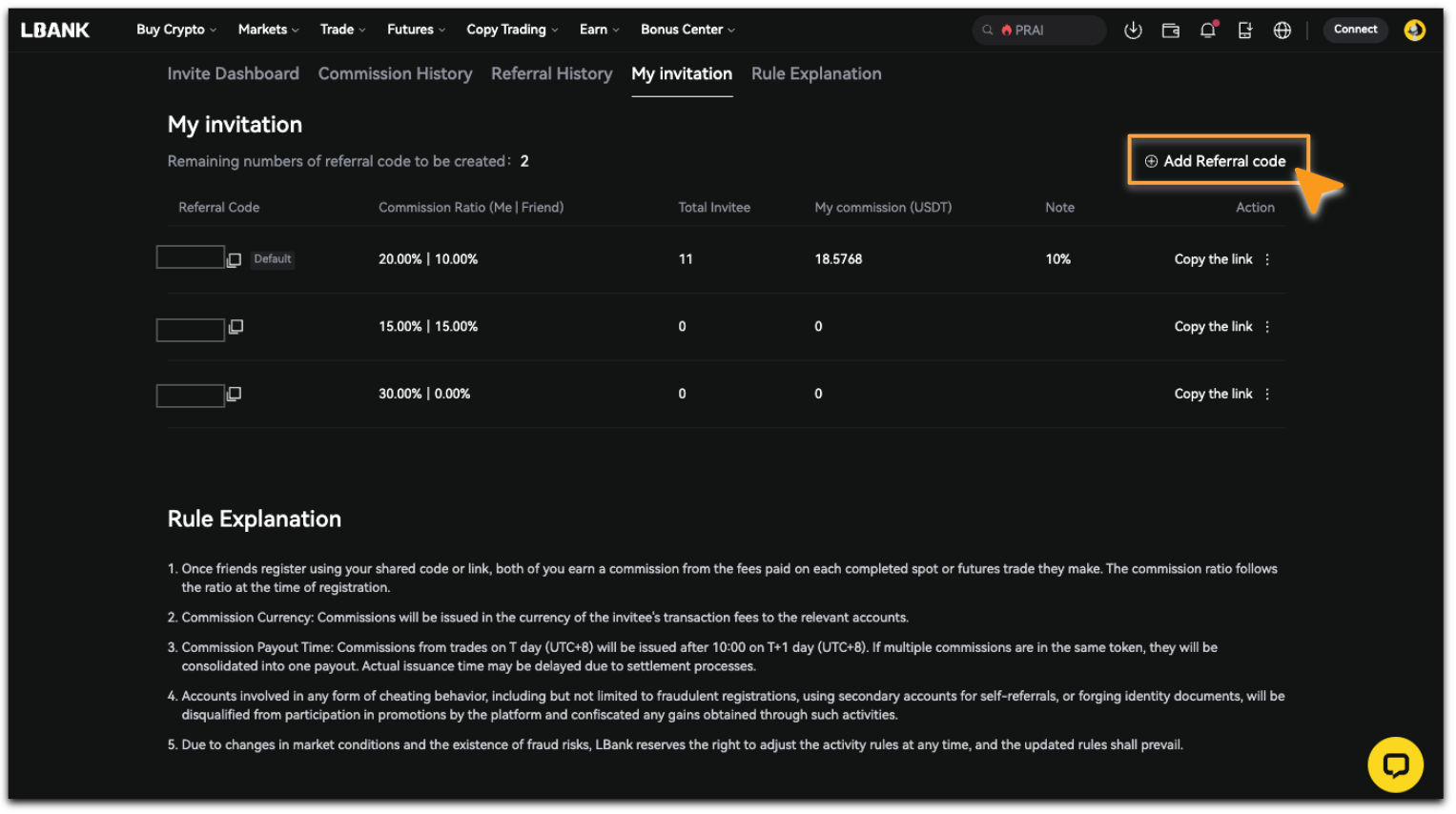Go to the Referral History tab

pyautogui.click(x=551, y=74)
